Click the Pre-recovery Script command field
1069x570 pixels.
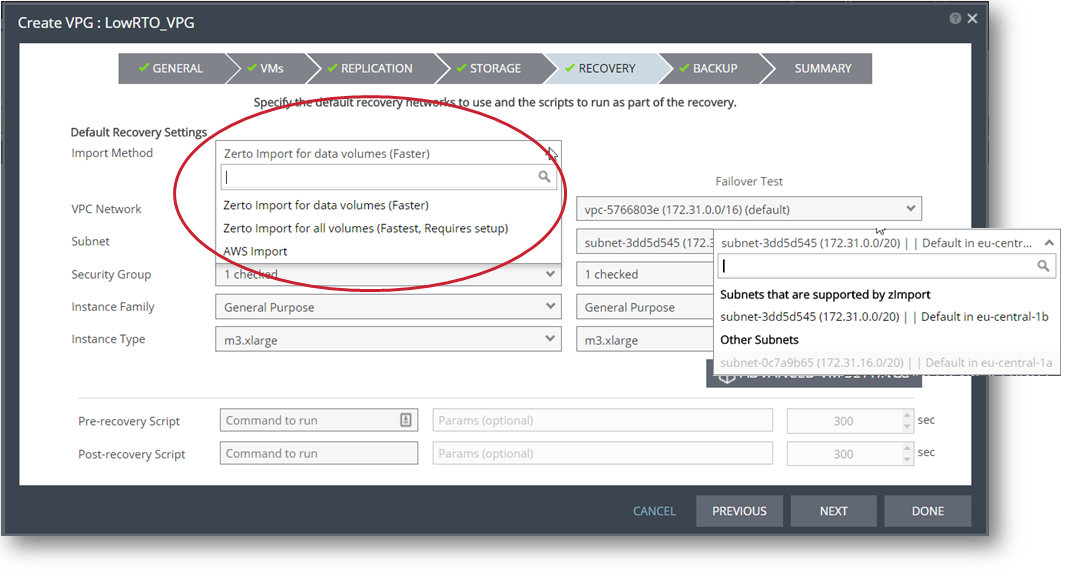coord(318,421)
